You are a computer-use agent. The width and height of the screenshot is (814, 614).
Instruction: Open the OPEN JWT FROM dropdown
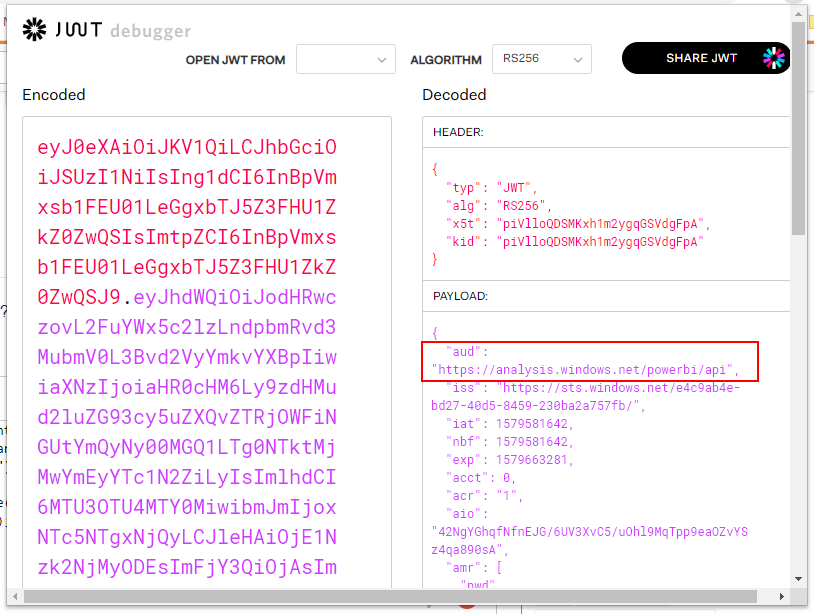(x=346, y=59)
